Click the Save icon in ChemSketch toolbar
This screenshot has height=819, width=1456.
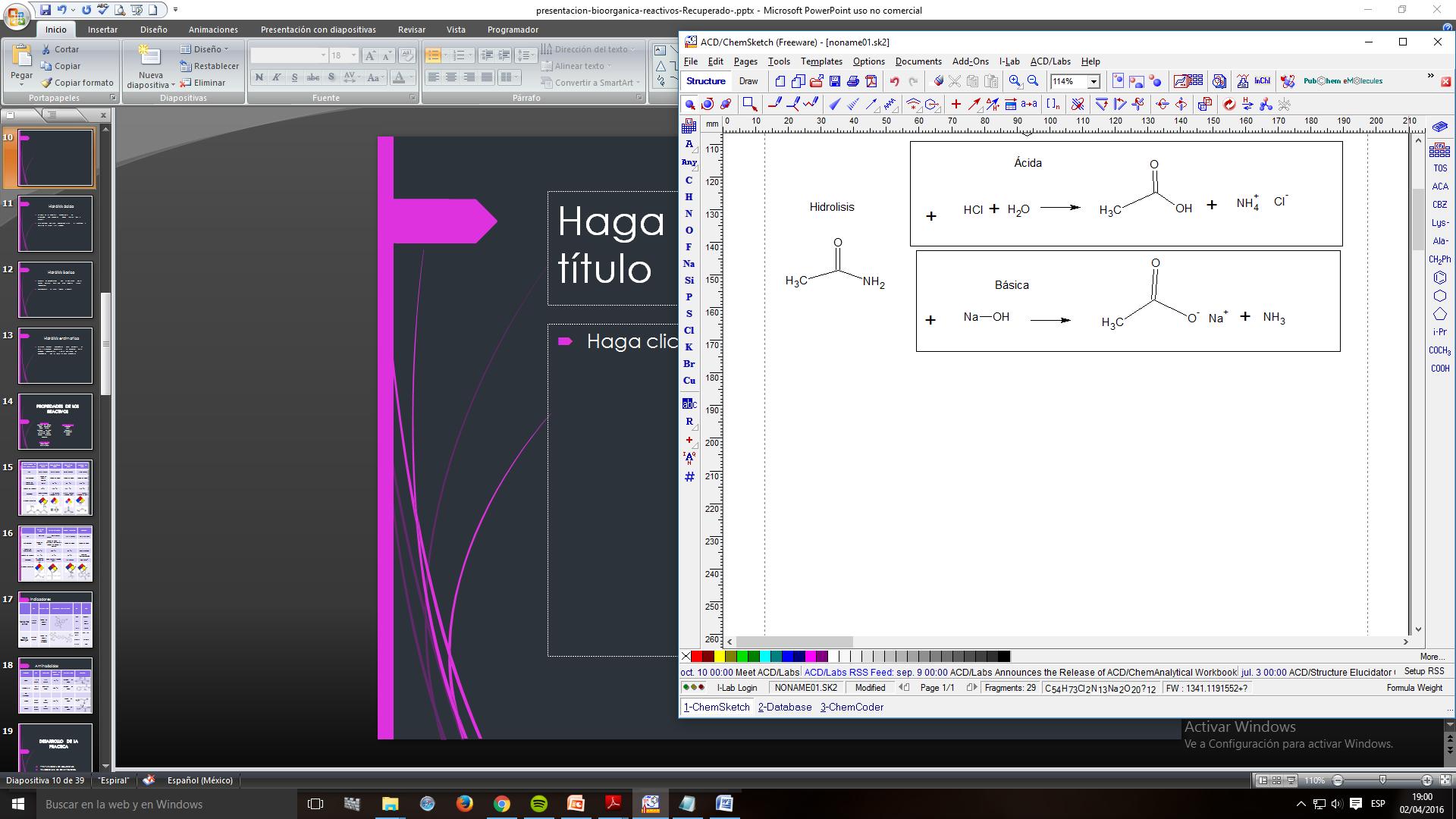(x=834, y=81)
